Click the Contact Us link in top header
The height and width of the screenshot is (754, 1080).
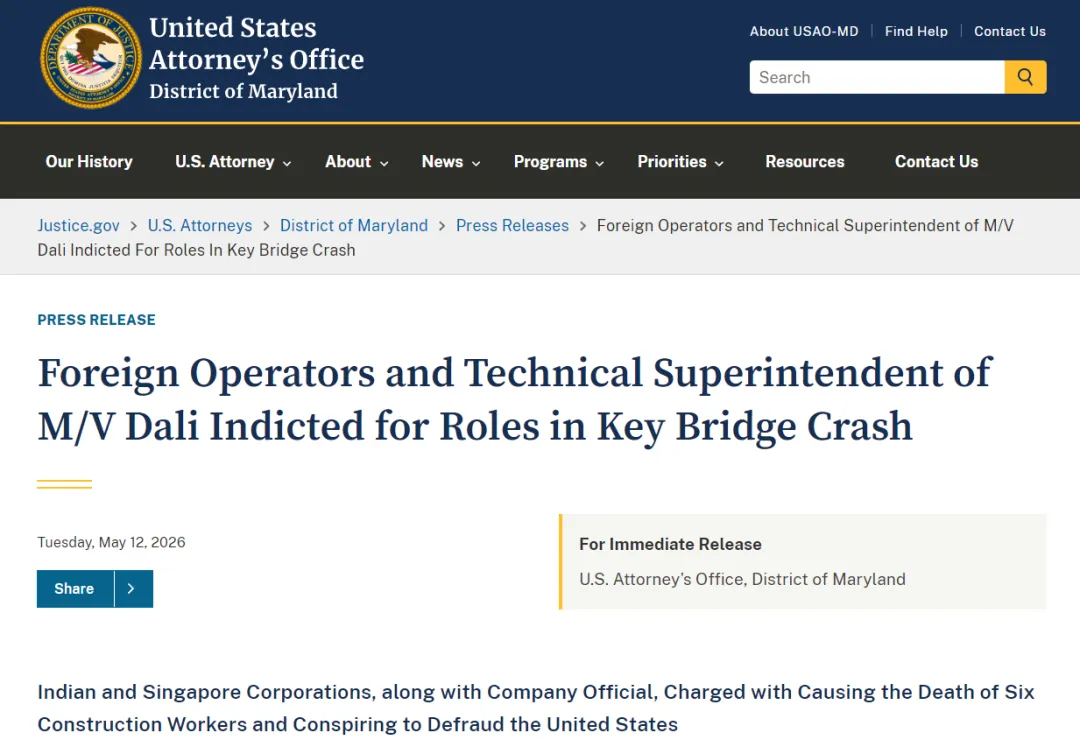coord(1010,32)
